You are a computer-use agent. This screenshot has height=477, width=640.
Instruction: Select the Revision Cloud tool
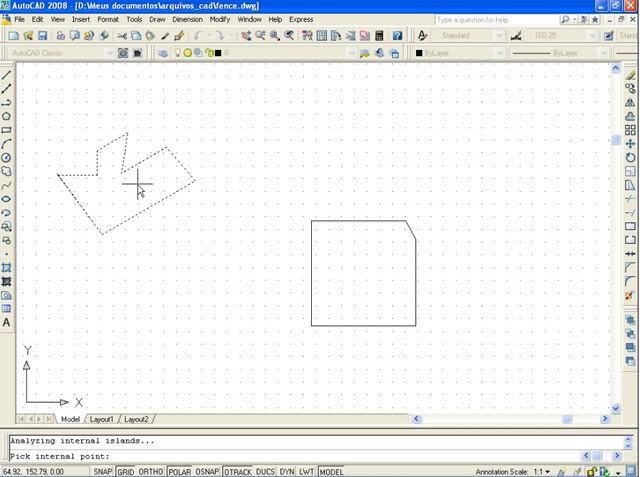tap(6, 171)
